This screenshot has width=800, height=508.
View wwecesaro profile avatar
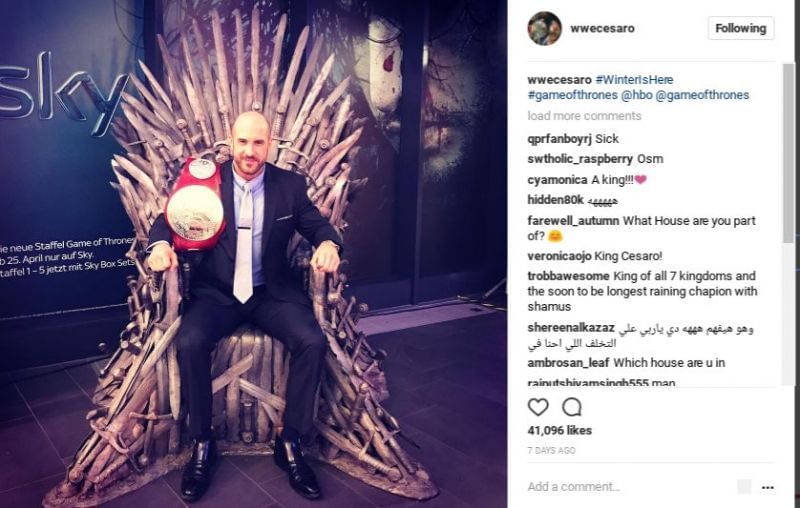(544, 29)
